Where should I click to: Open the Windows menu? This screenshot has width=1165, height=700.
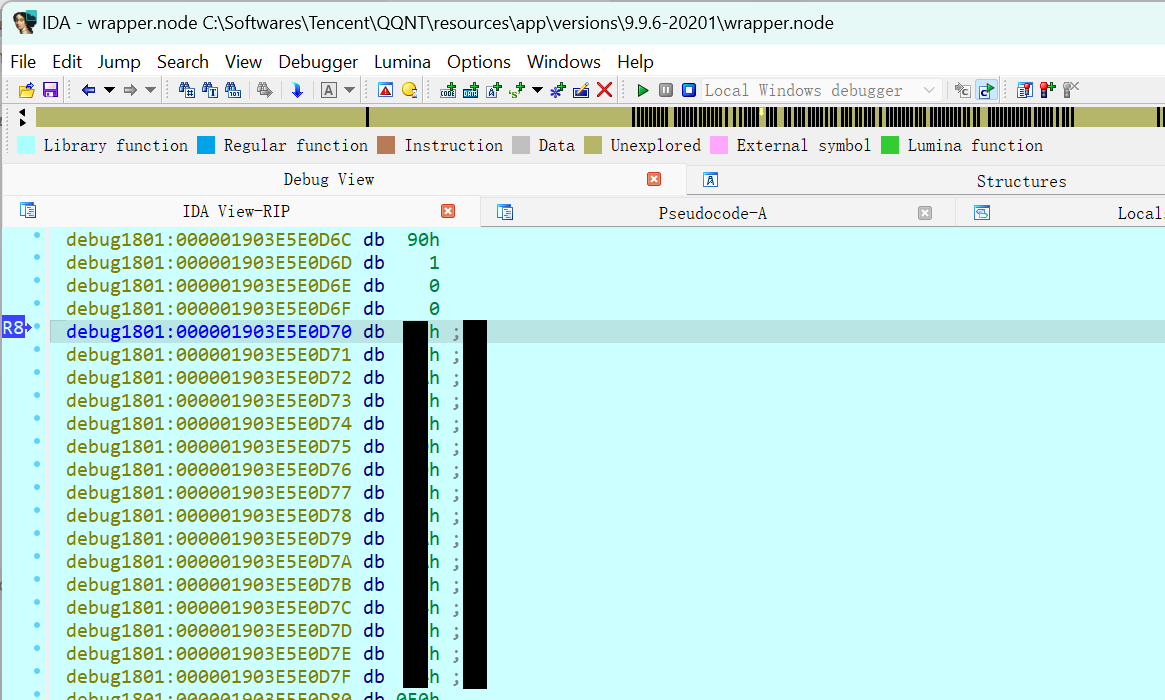click(564, 62)
